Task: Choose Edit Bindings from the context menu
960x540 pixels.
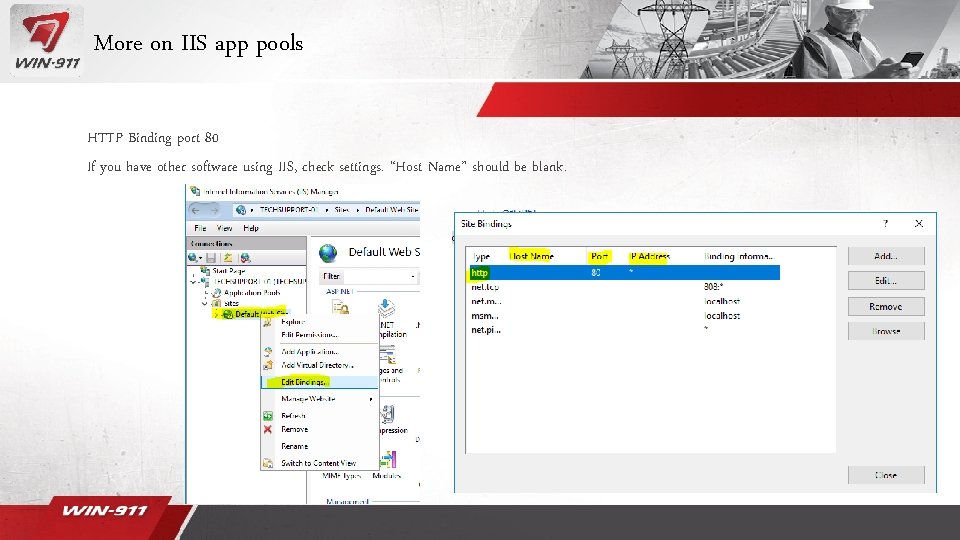Action: 320,382
